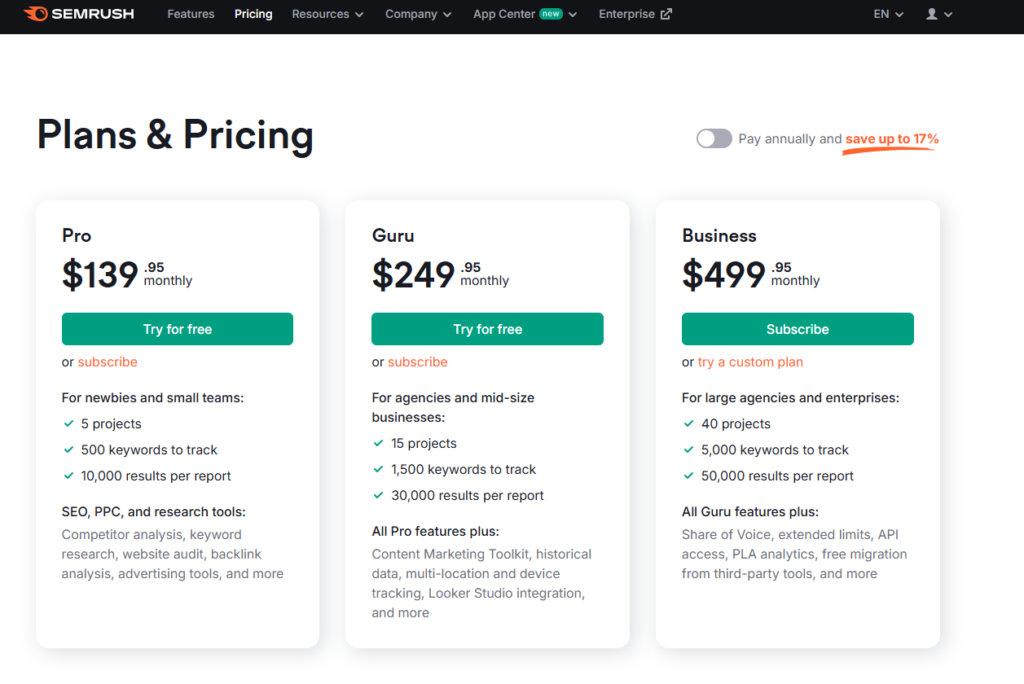Click the Business plan title
The image size is (1024, 684).
click(x=719, y=235)
